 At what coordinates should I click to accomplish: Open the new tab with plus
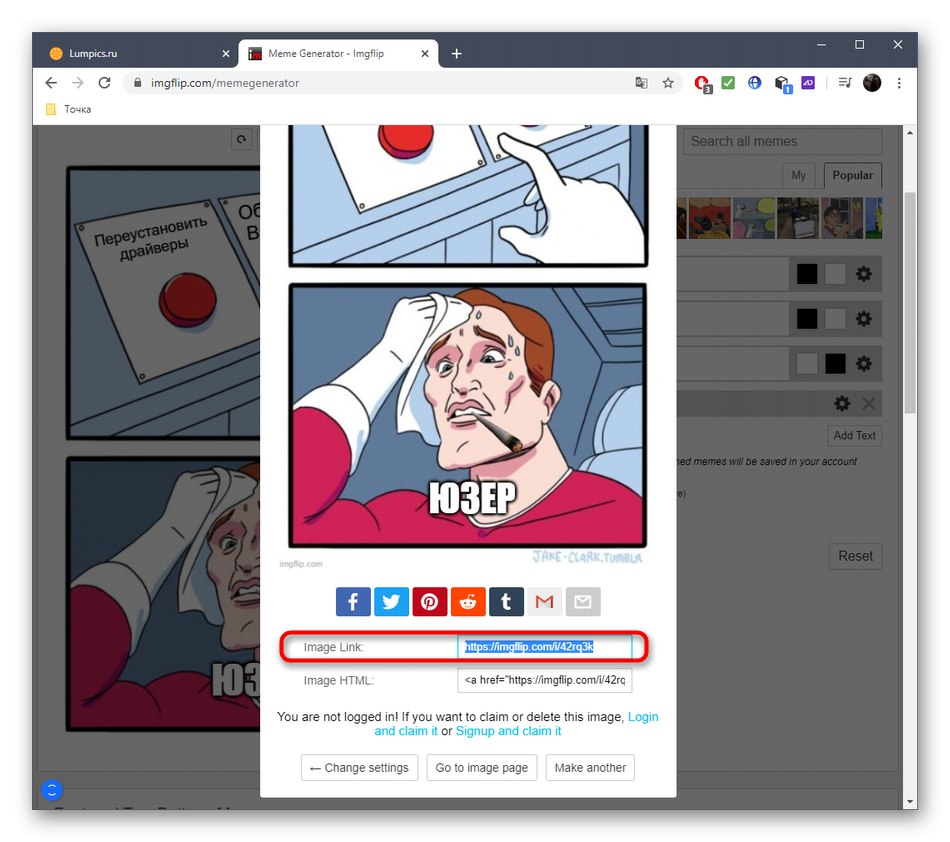457,54
